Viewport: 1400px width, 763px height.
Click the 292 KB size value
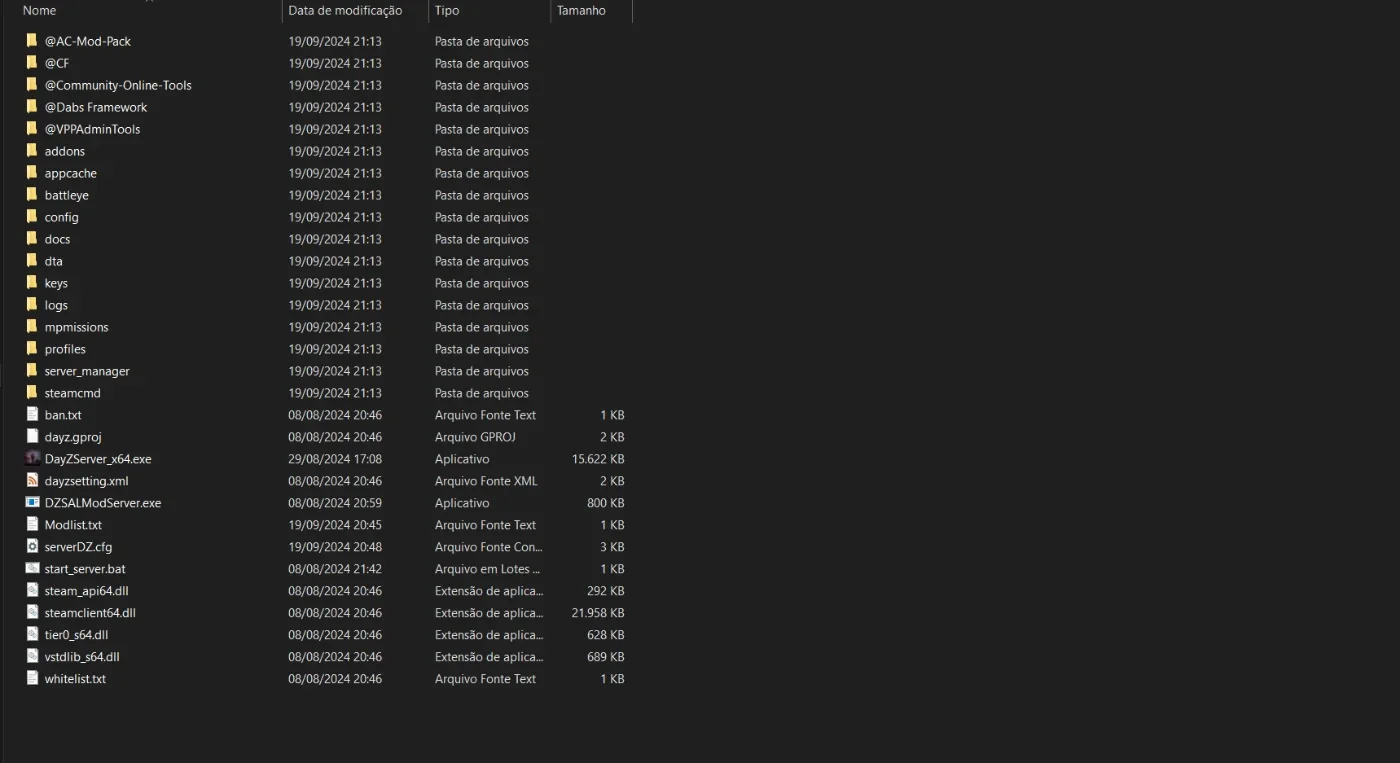coord(606,591)
